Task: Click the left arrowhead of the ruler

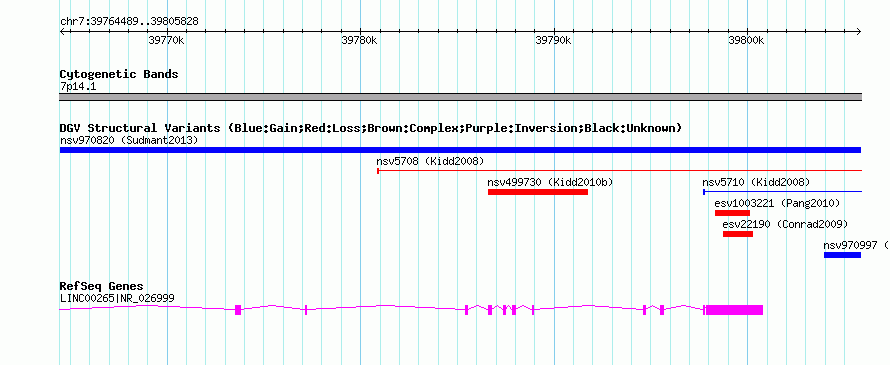Action: [x=62, y=31]
